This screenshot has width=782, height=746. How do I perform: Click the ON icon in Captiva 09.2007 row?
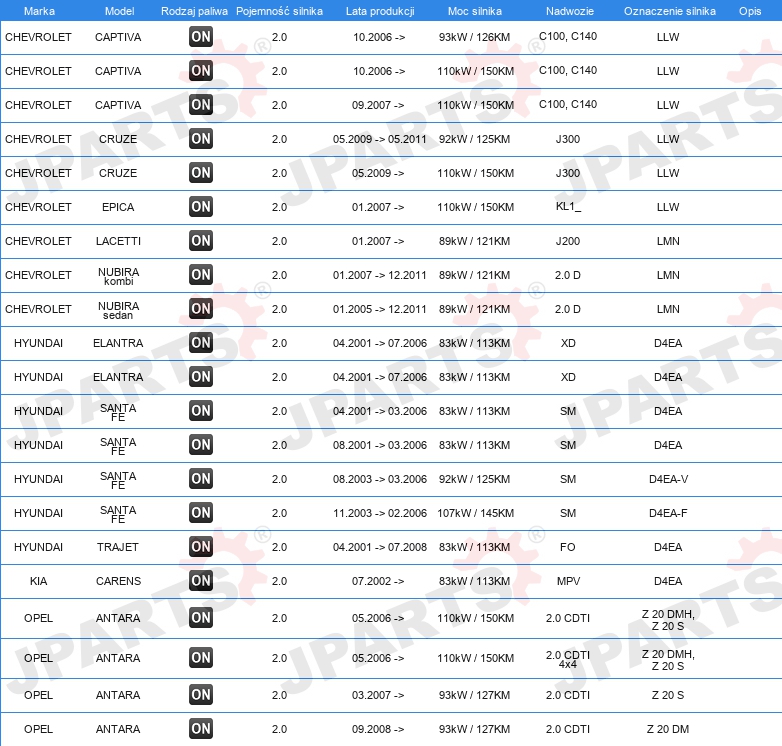(x=201, y=105)
